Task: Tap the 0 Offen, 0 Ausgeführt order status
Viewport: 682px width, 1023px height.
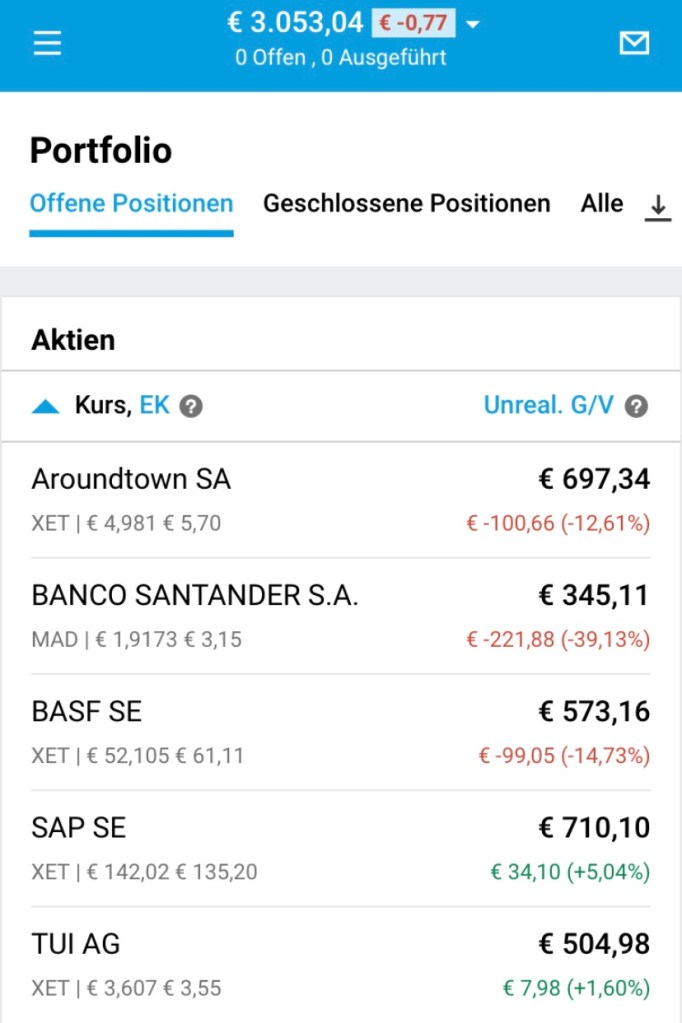Action: pyautogui.click(x=340, y=58)
